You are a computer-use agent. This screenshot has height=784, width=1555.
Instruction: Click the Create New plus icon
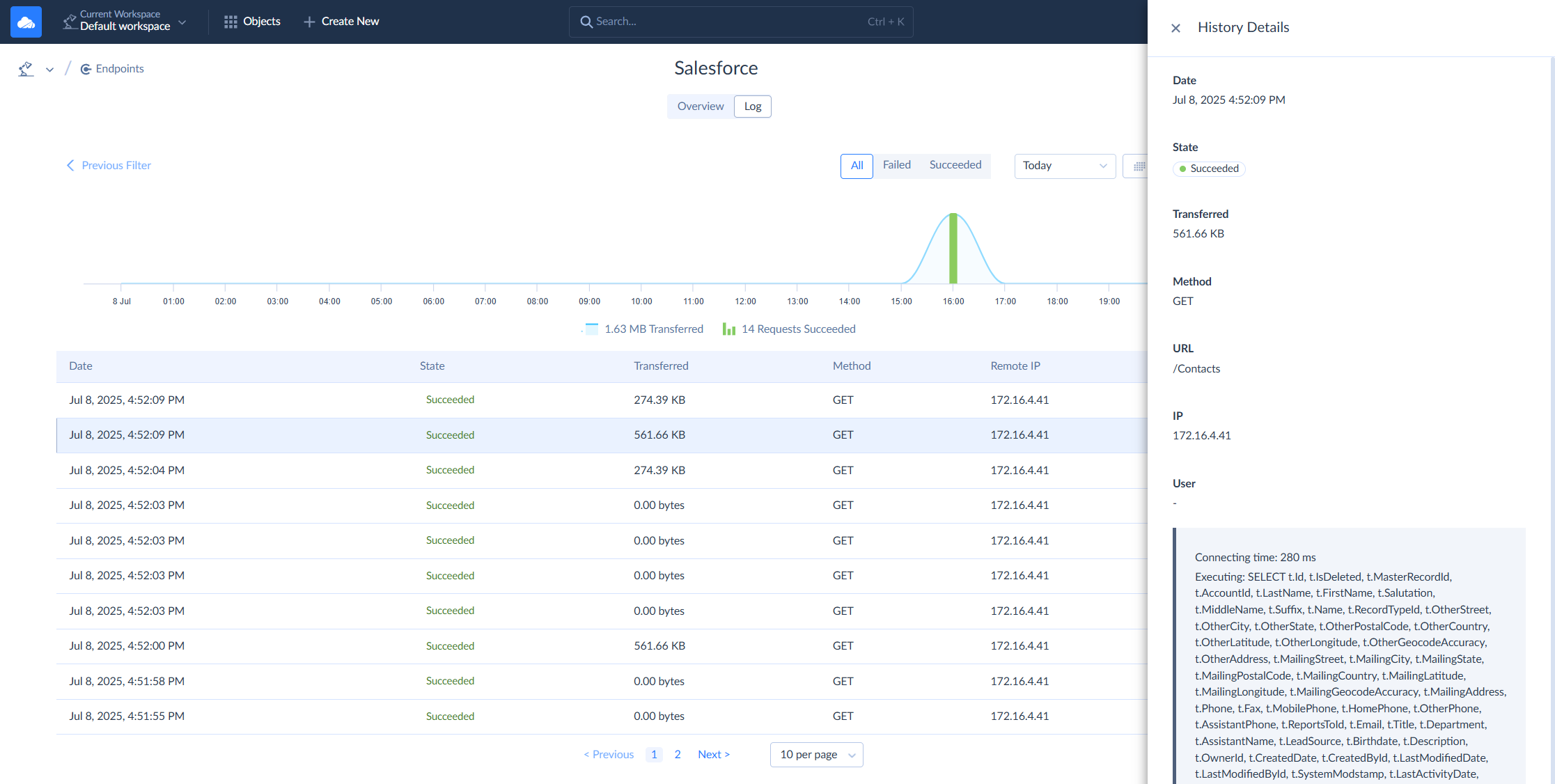pyautogui.click(x=309, y=22)
